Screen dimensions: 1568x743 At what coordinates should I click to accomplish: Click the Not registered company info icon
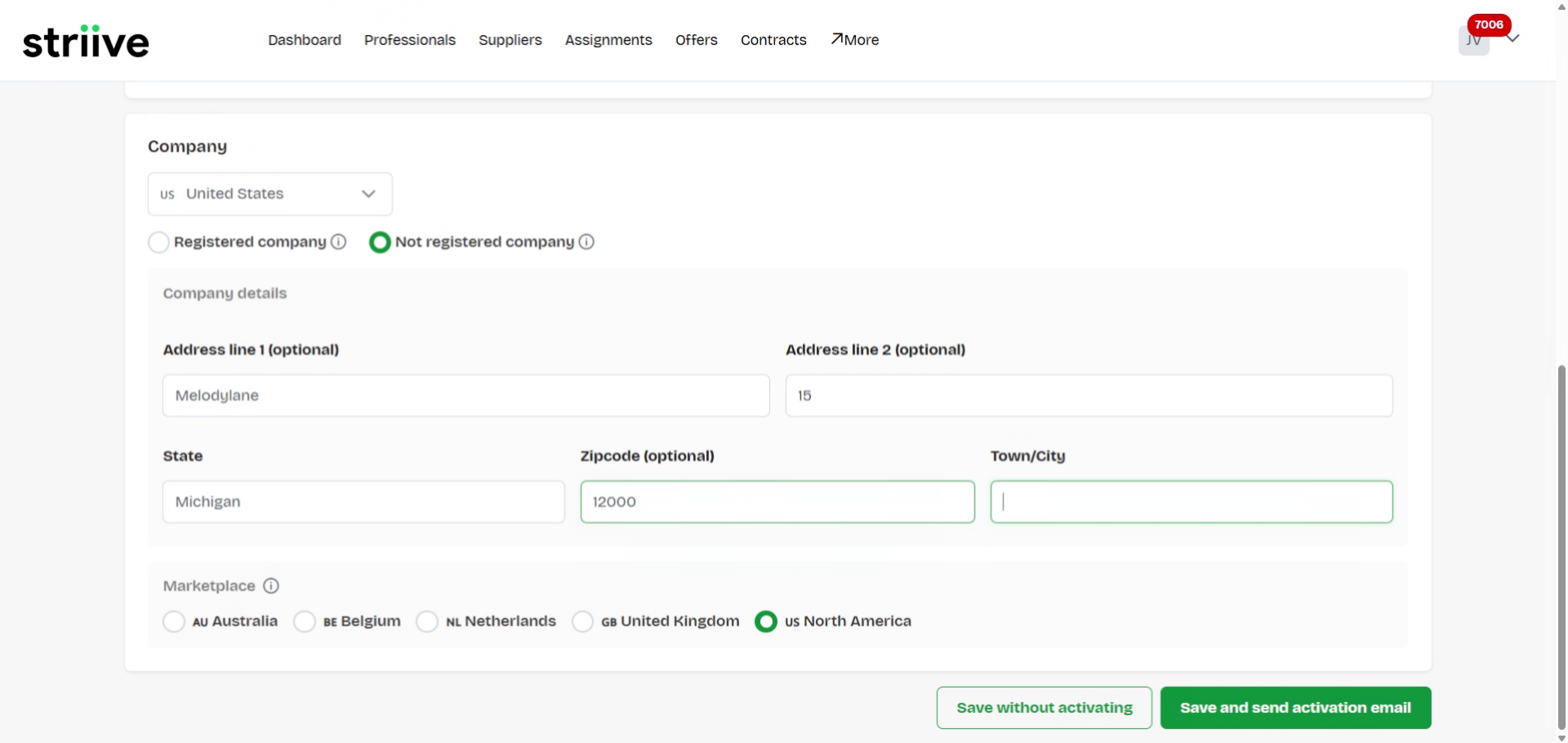[x=586, y=242]
